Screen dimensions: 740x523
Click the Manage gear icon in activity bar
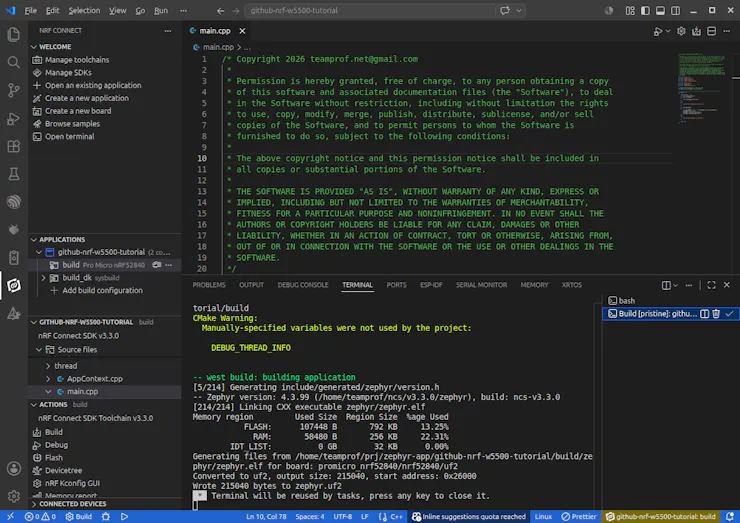click(14, 496)
